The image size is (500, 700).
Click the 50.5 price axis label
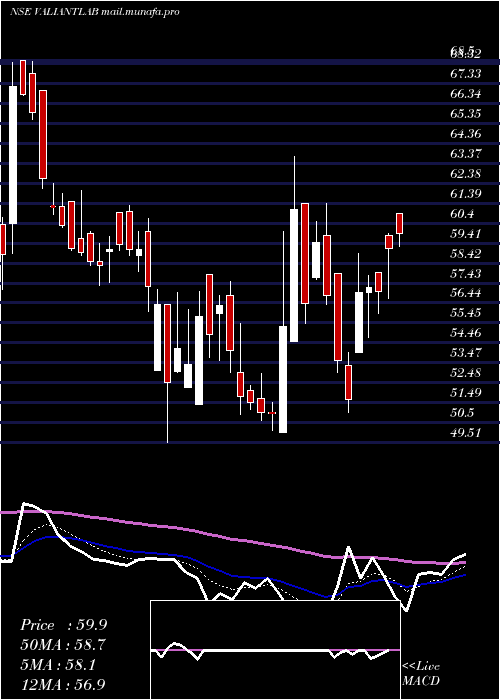pyautogui.click(x=462, y=412)
